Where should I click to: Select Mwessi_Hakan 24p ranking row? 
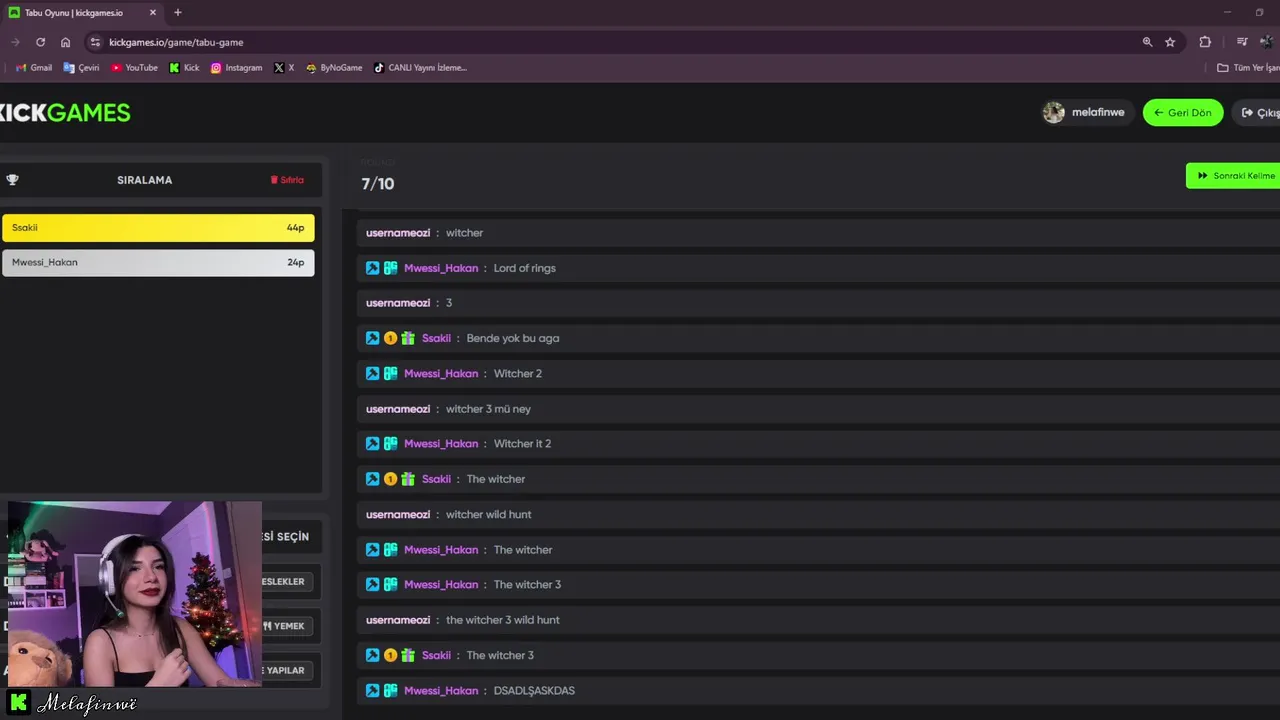(x=158, y=262)
